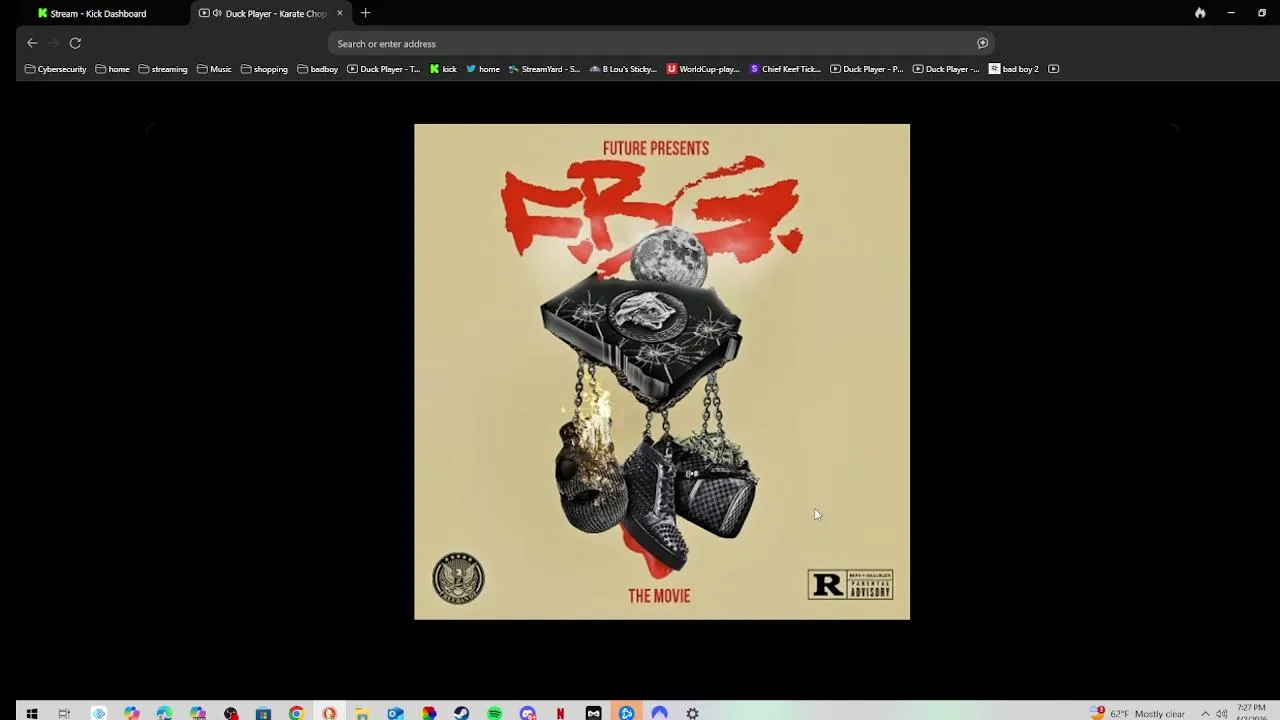
Task: Go back with the browser back arrow
Action: coord(32,43)
